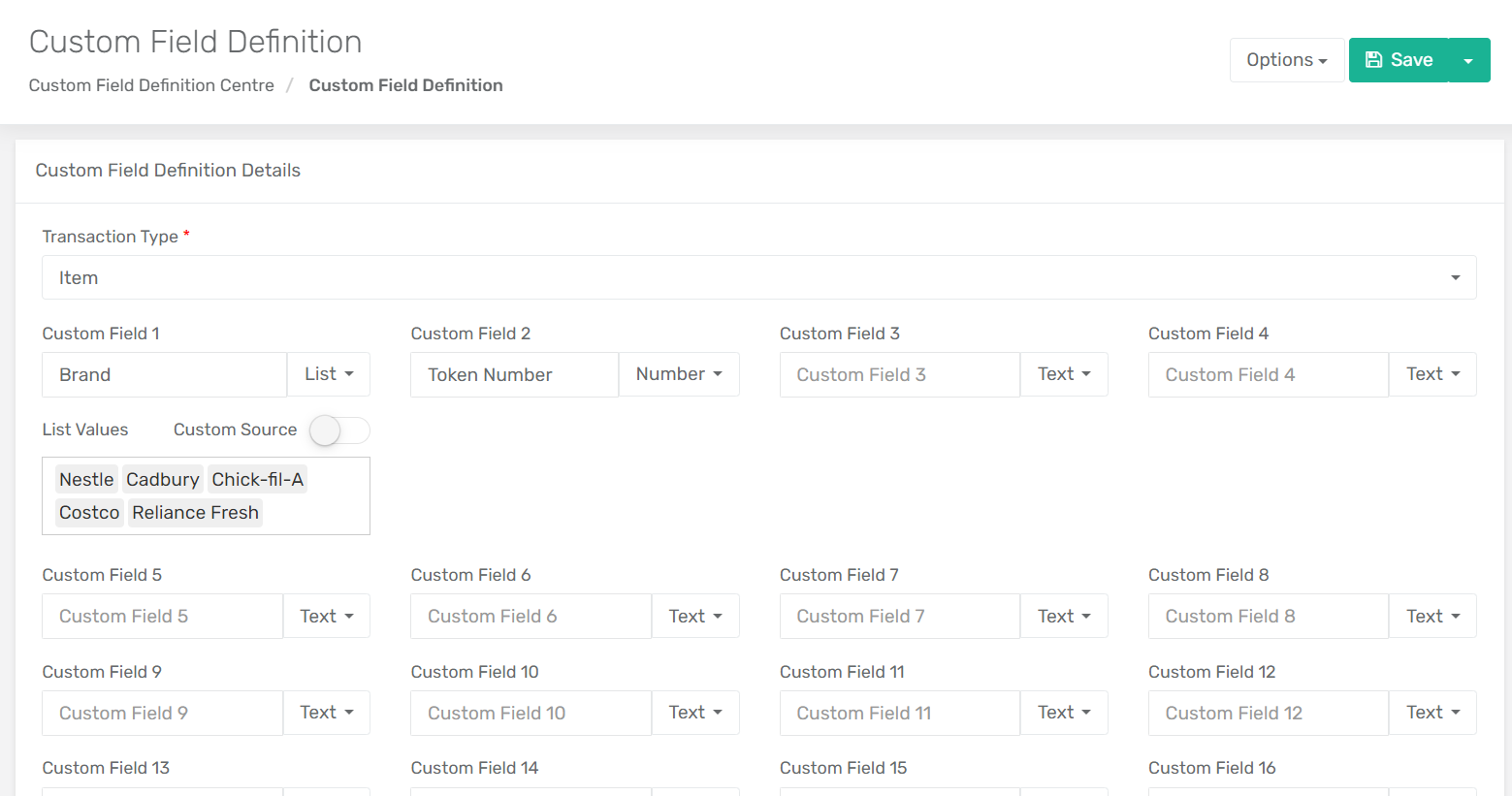Open the Text type dropdown for Custom Field 3
The image size is (1512, 796).
click(x=1063, y=374)
